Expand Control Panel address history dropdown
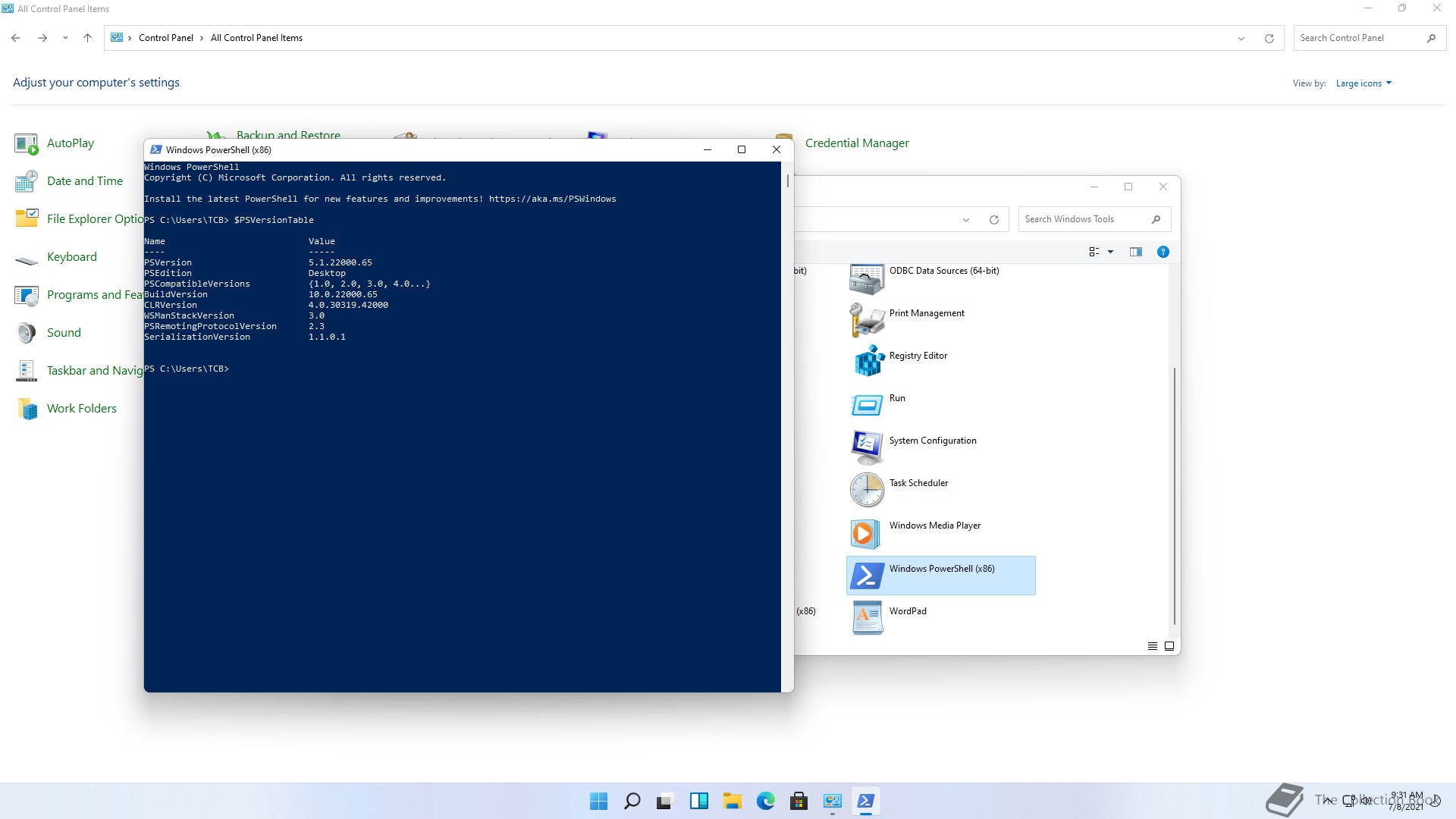The width and height of the screenshot is (1456, 819). (x=1241, y=38)
